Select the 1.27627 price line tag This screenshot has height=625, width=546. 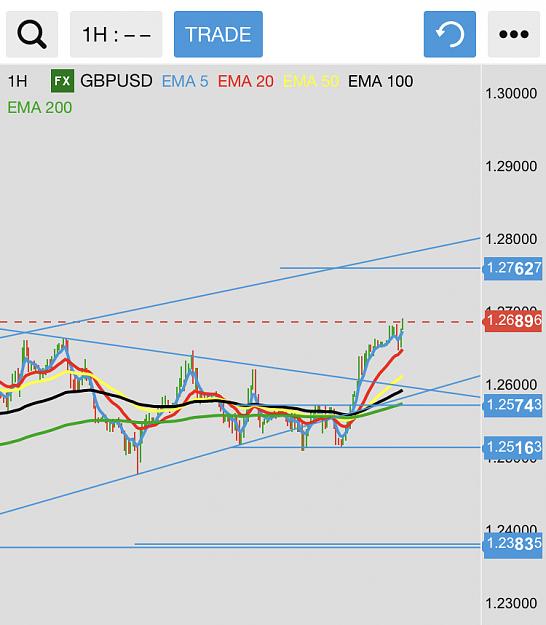[513, 268]
